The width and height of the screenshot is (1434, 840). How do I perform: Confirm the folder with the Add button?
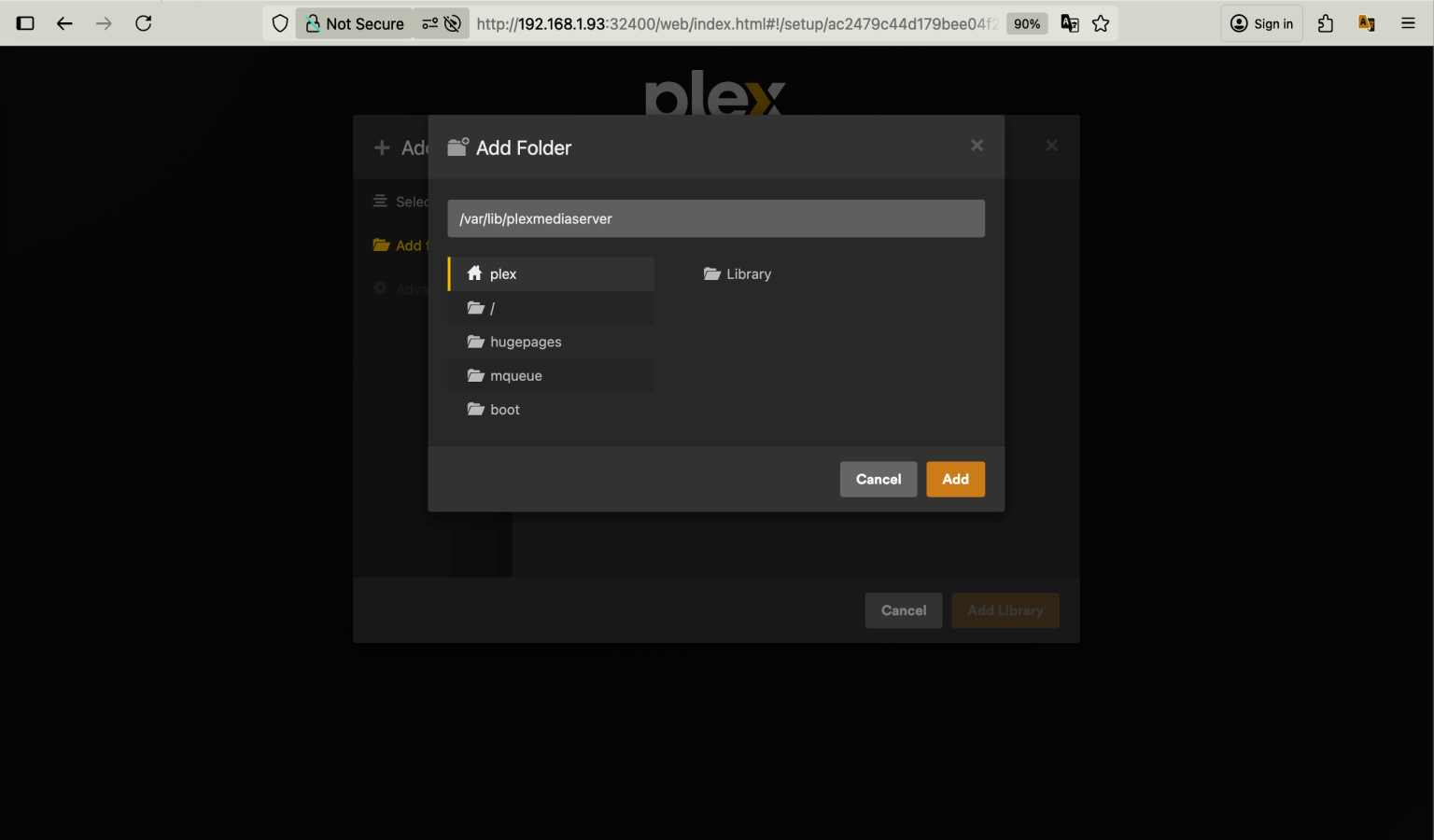955,479
